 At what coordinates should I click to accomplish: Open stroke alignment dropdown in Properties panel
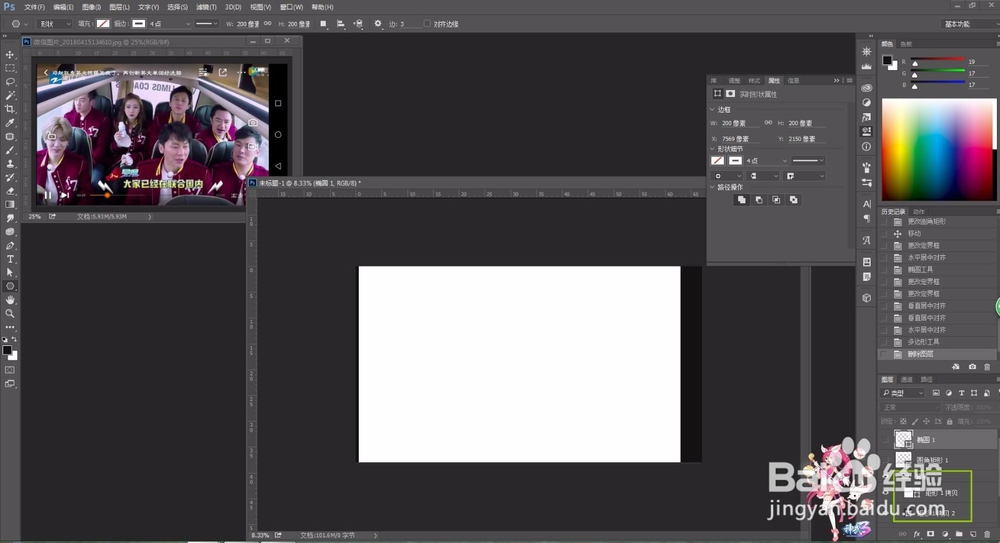coord(726,176)
